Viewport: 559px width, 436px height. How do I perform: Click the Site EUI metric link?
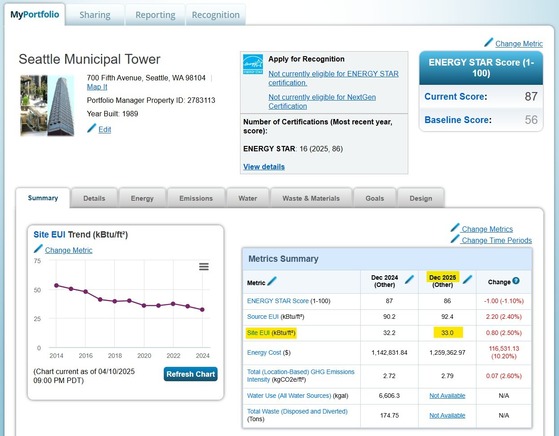pos(258,333)
